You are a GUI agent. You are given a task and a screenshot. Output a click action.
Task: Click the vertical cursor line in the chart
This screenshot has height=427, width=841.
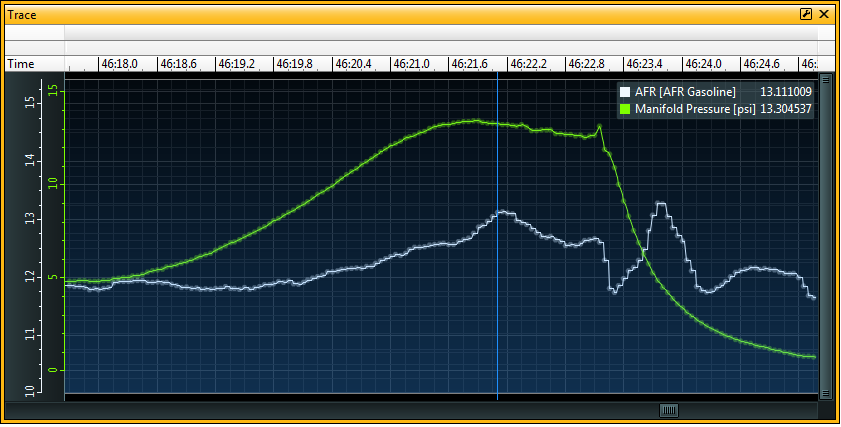tap(497, 300)
